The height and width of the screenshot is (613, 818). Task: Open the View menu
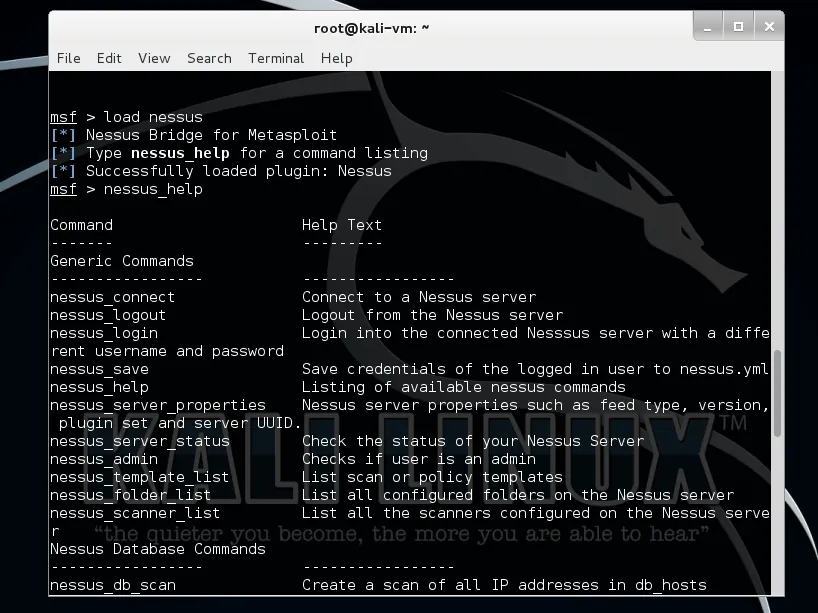coord(154,58)
